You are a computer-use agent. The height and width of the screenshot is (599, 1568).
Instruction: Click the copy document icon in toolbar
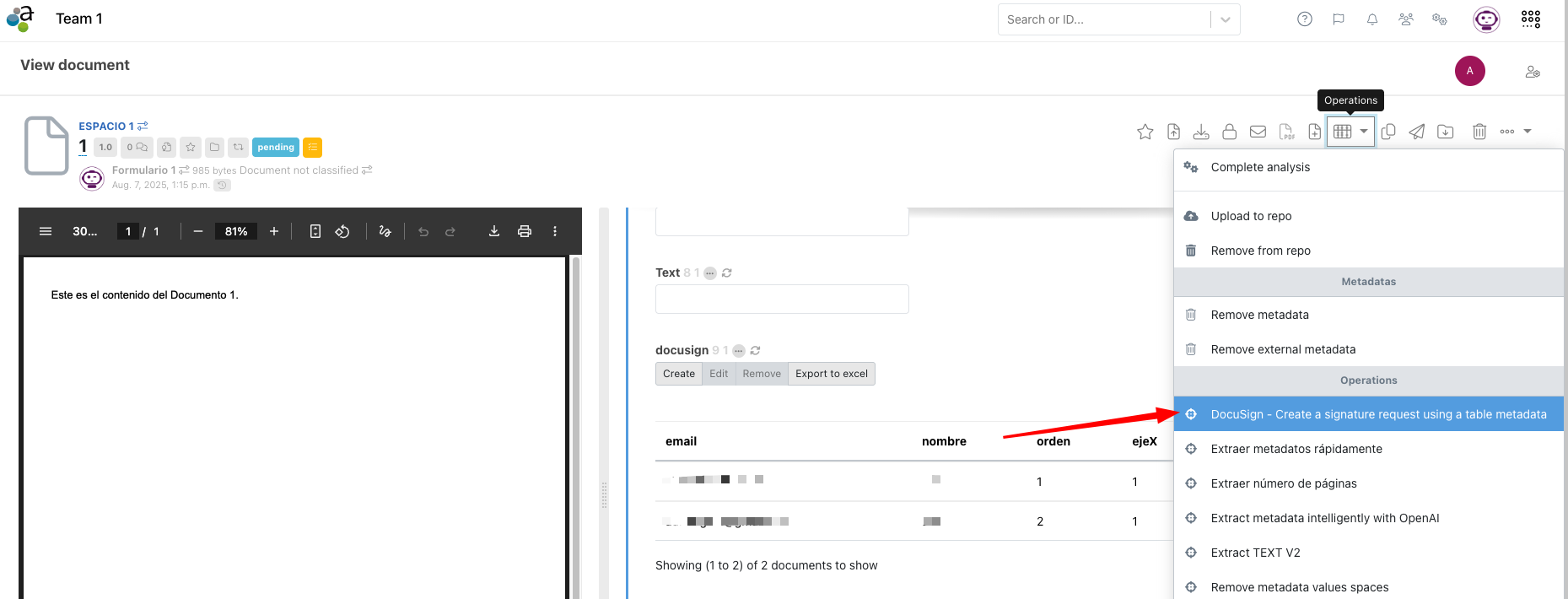coord(1388,132)
